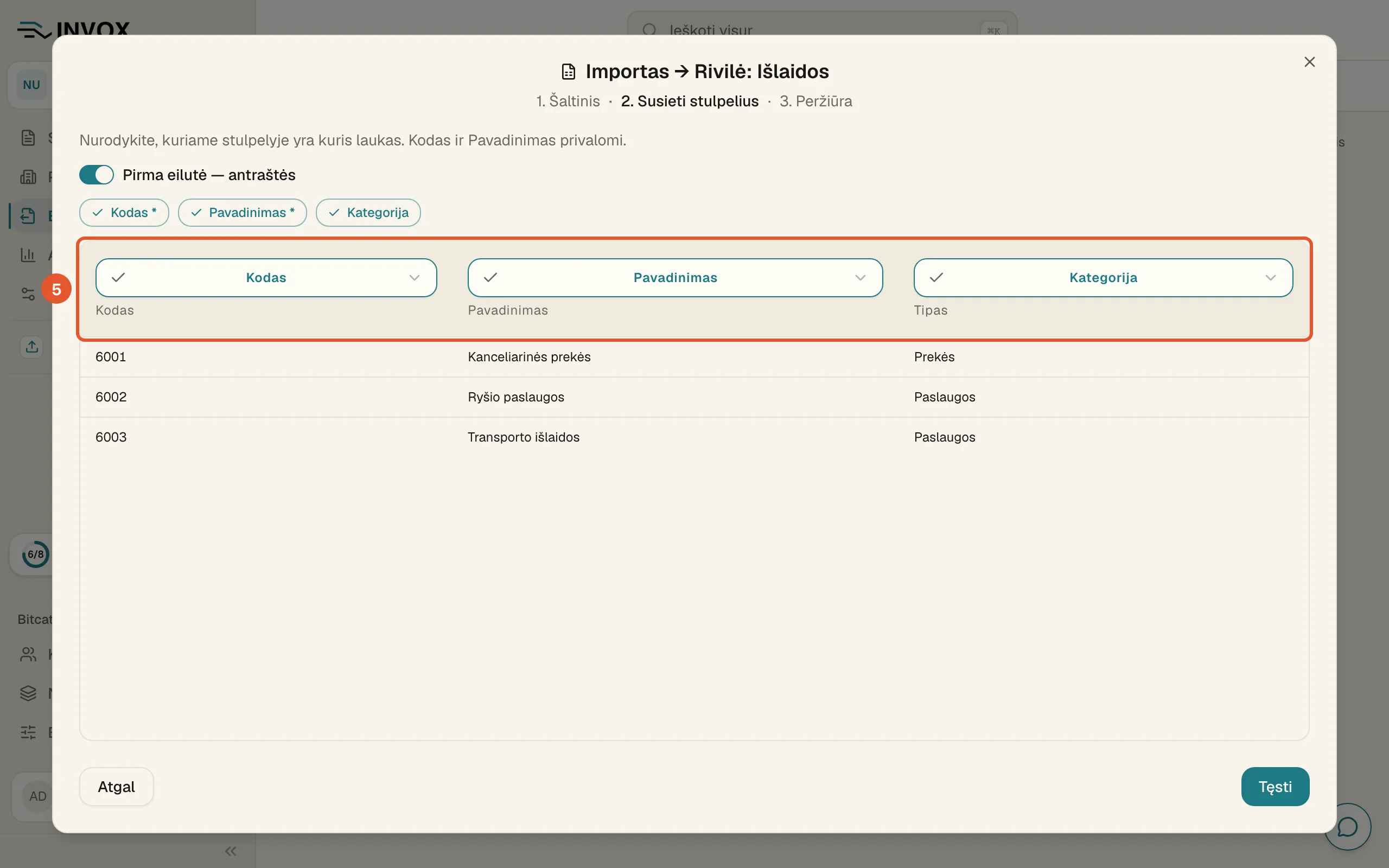
Task: Collapse the sidebar with double chevron icon
Action: click(231, 851)
